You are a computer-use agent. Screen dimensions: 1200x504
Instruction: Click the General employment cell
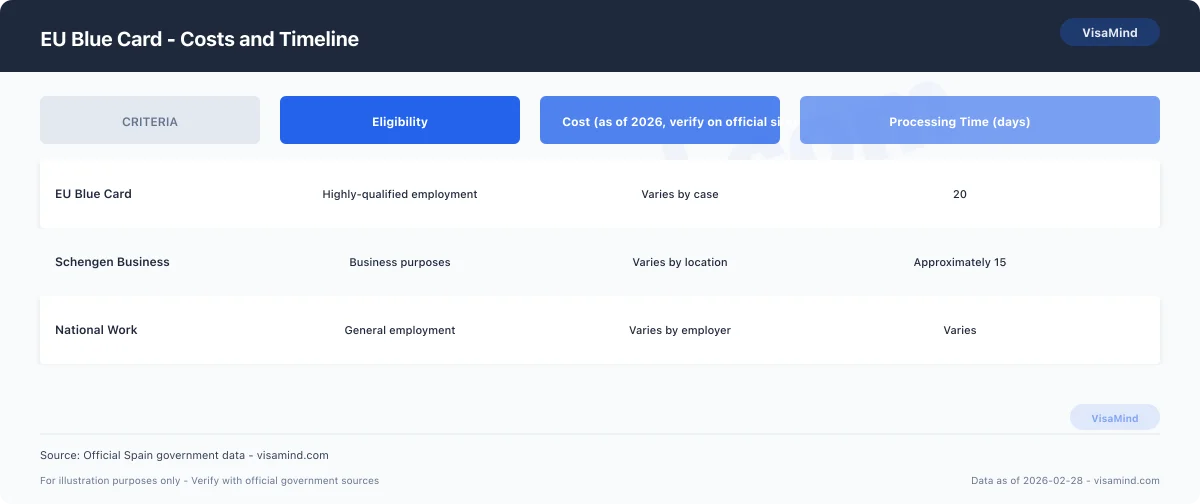coord(400,330)
